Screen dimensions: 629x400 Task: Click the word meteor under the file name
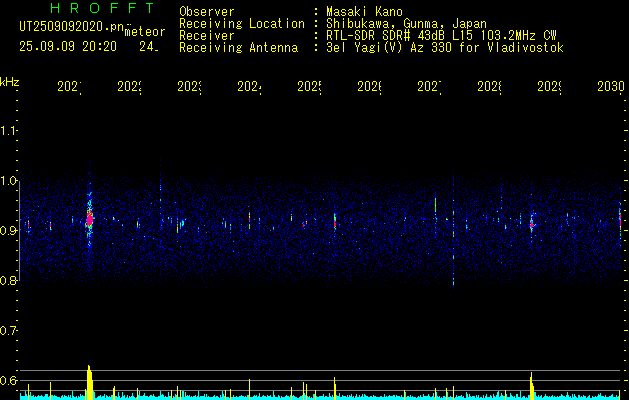pyautogui.click(x=145, y=32)
